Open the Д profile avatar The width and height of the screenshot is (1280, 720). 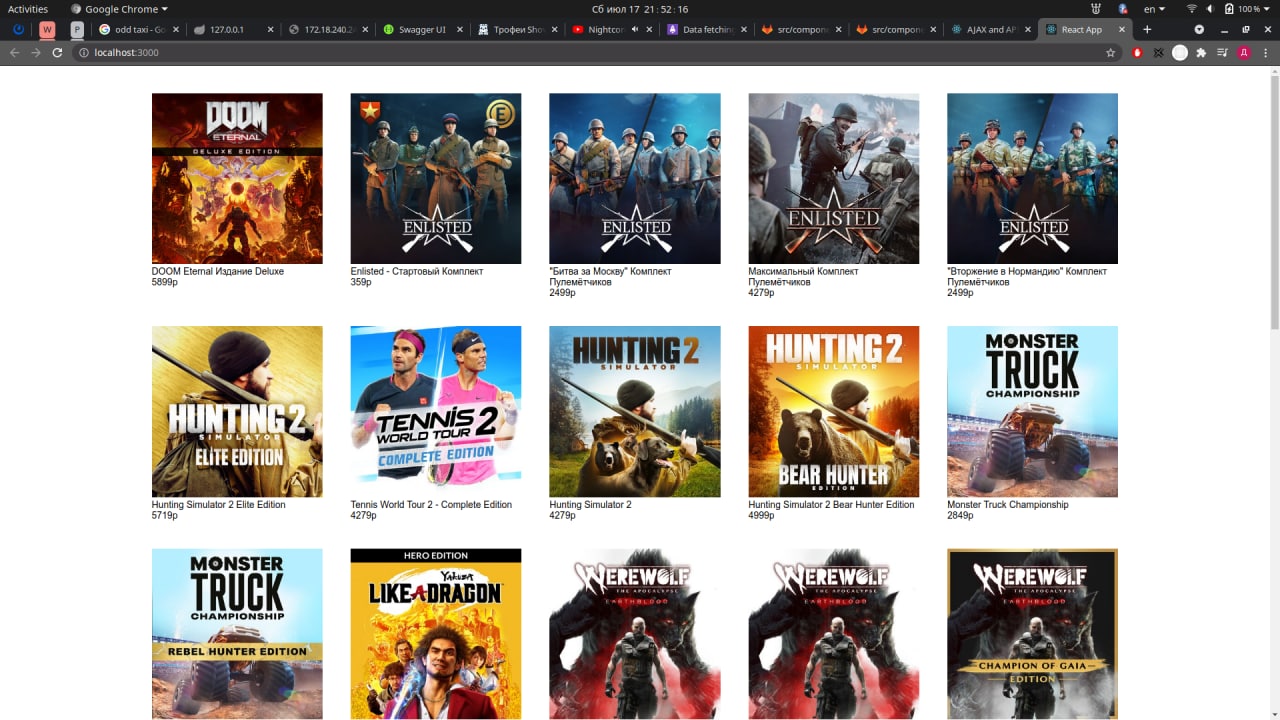[x=1244, y=52]
